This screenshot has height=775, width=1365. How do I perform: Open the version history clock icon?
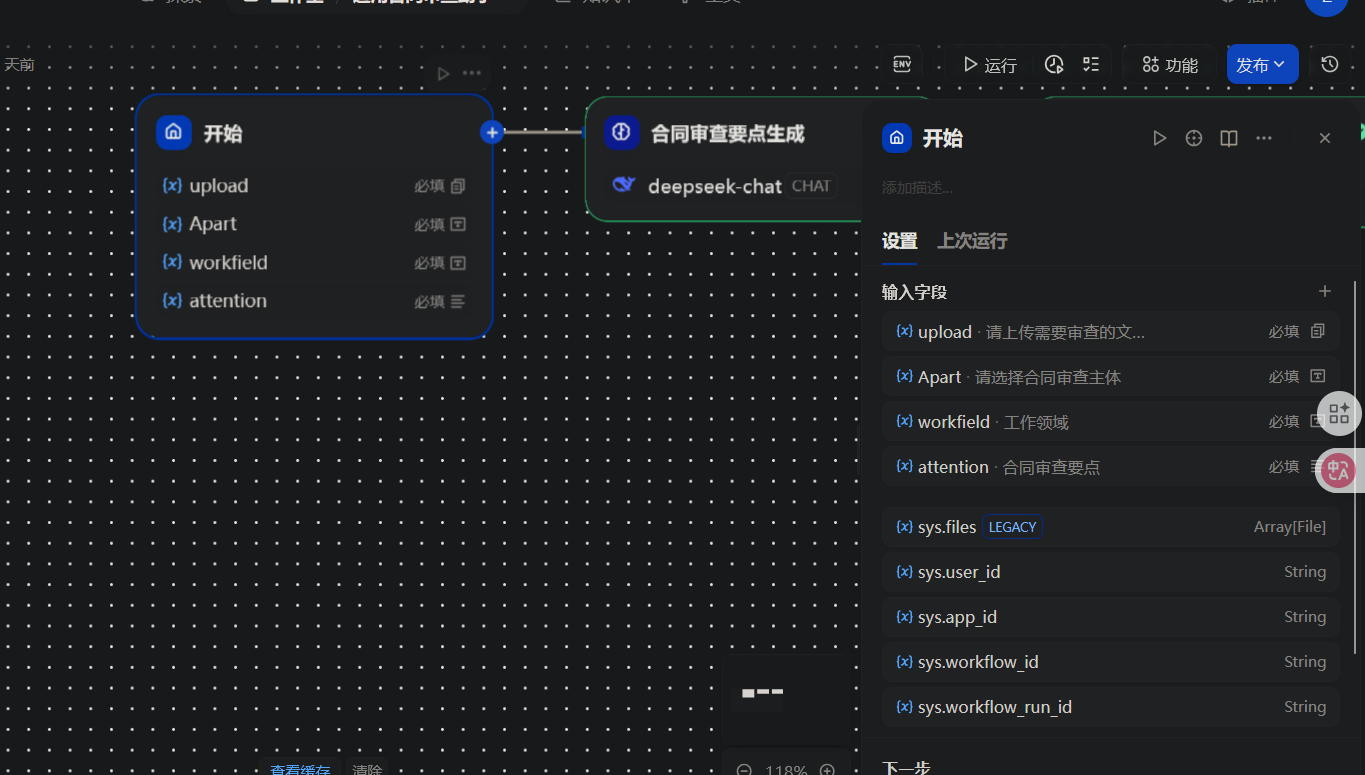coord(1329,64)
